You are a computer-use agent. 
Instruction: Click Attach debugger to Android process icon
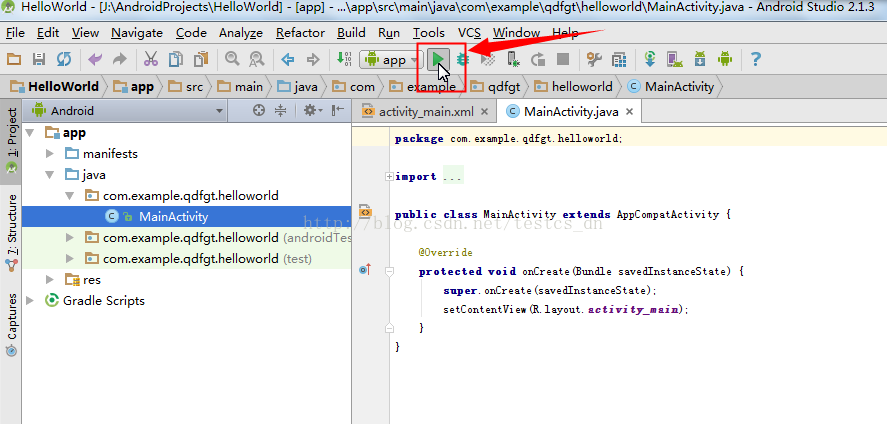pos(513,59)
